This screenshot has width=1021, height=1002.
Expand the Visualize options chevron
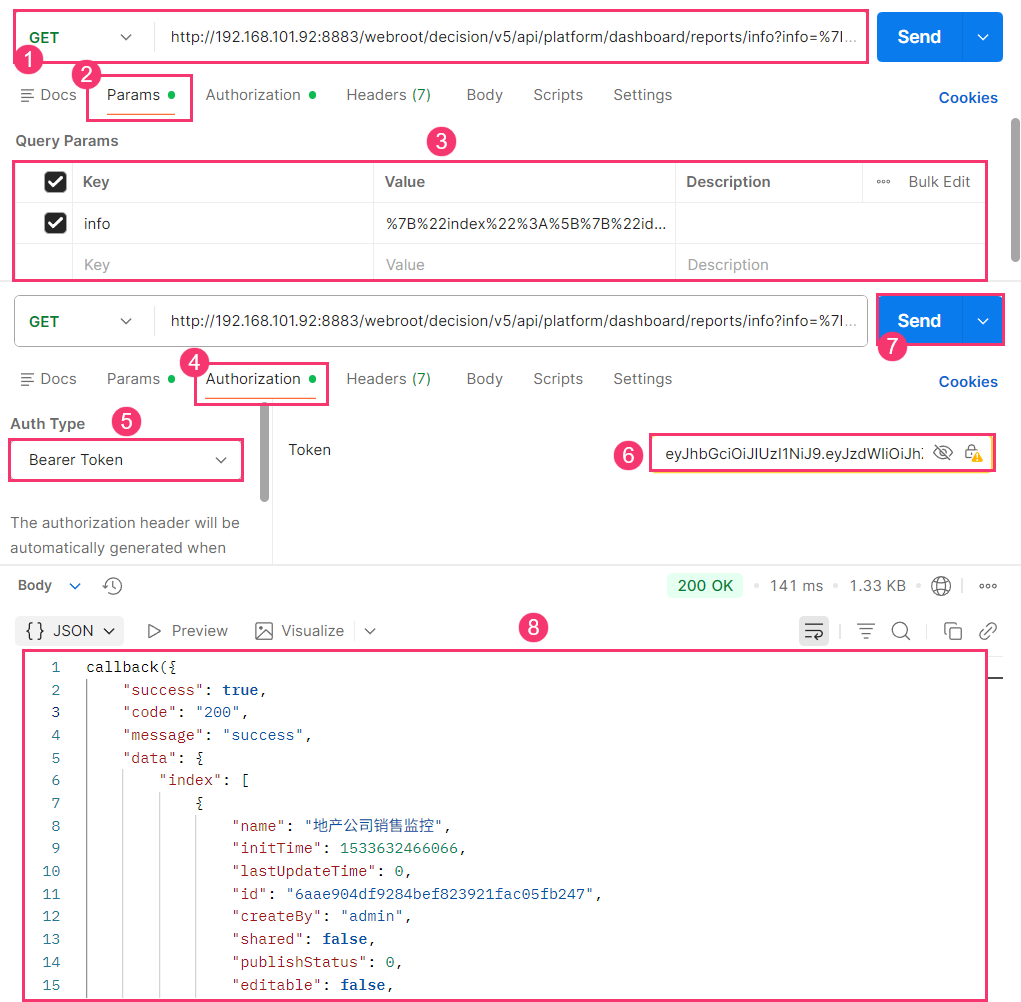370,631
